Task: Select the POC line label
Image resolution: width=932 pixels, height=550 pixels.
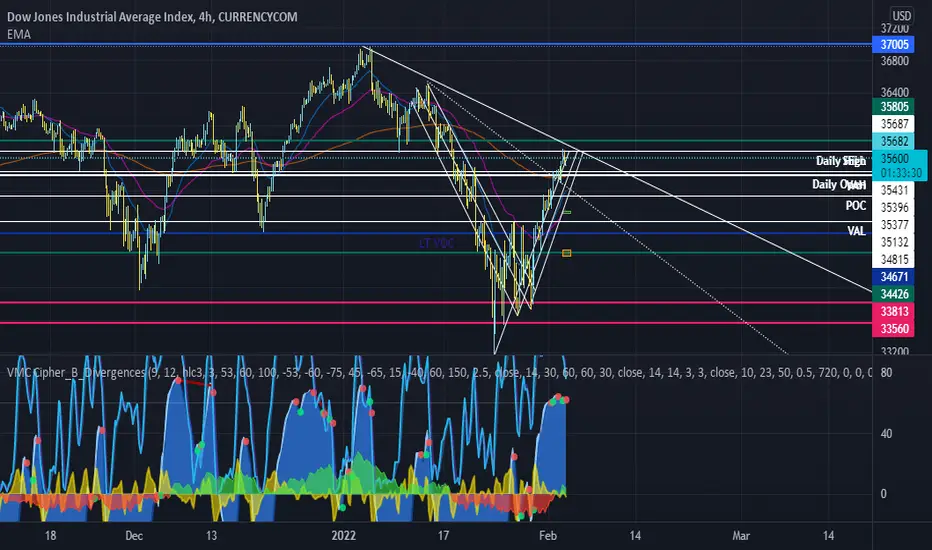Action: [x=856, y=206]
